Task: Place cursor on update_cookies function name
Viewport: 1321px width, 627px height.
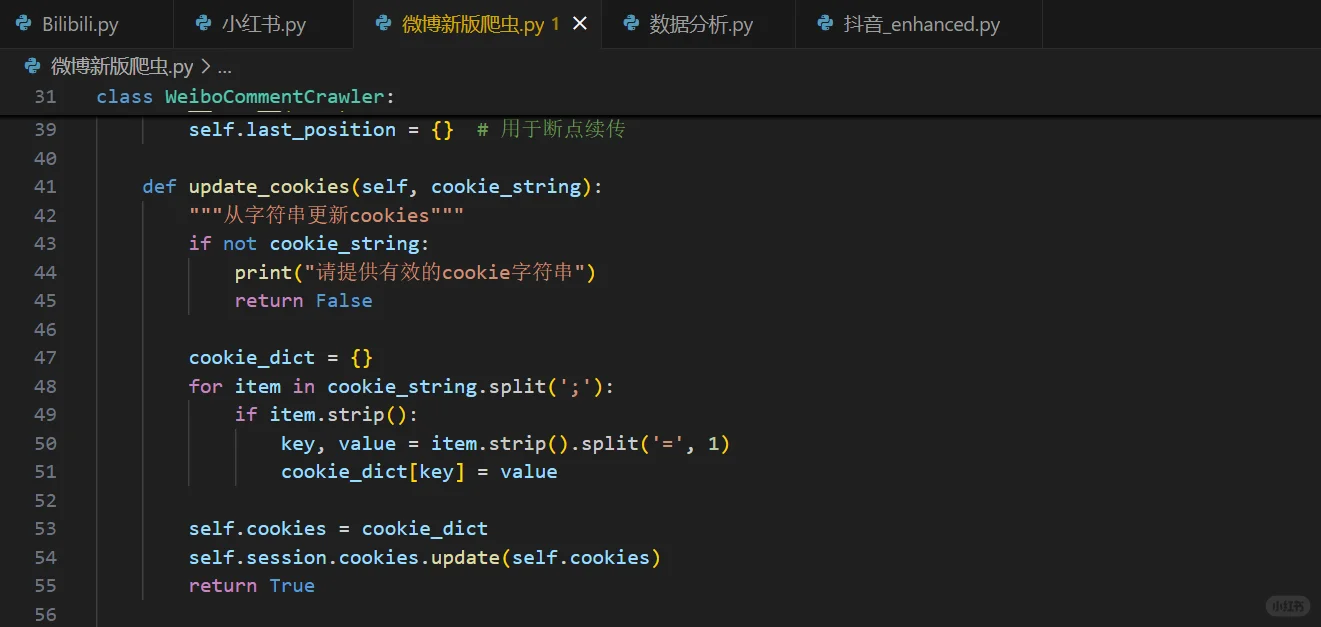Action: click(x=269, y=186)
